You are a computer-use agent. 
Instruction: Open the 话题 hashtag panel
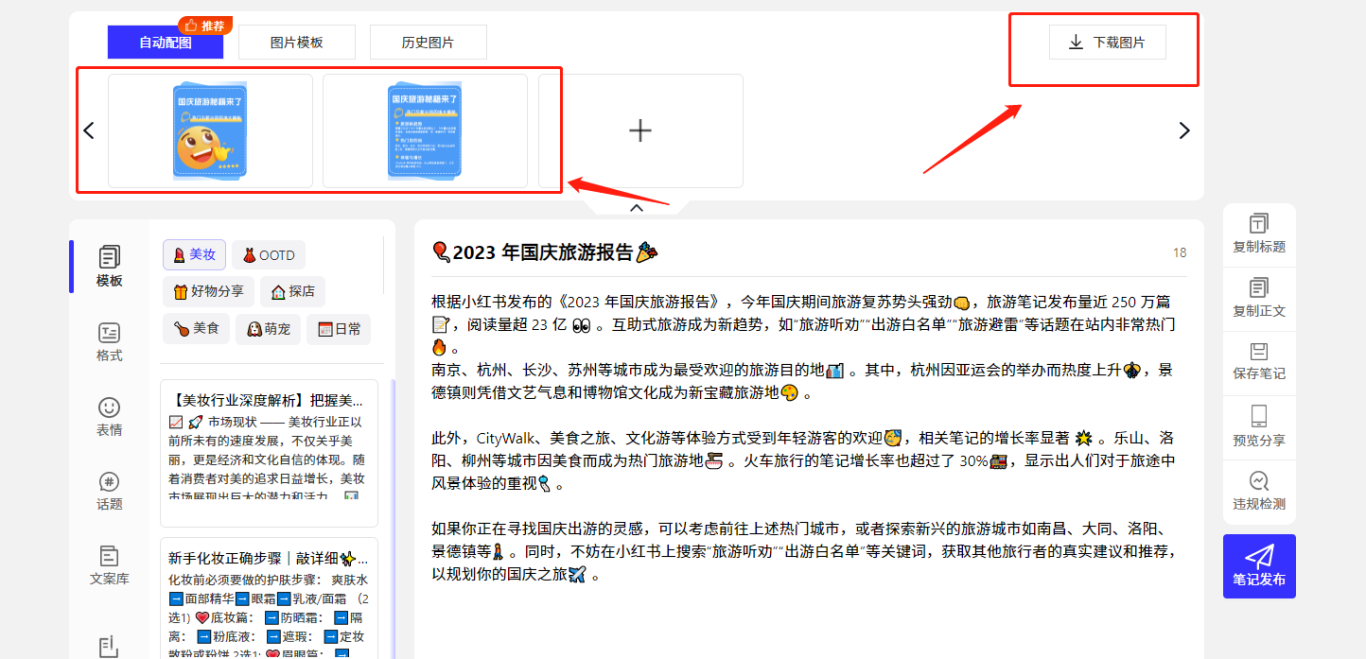[x=109, y=491]
